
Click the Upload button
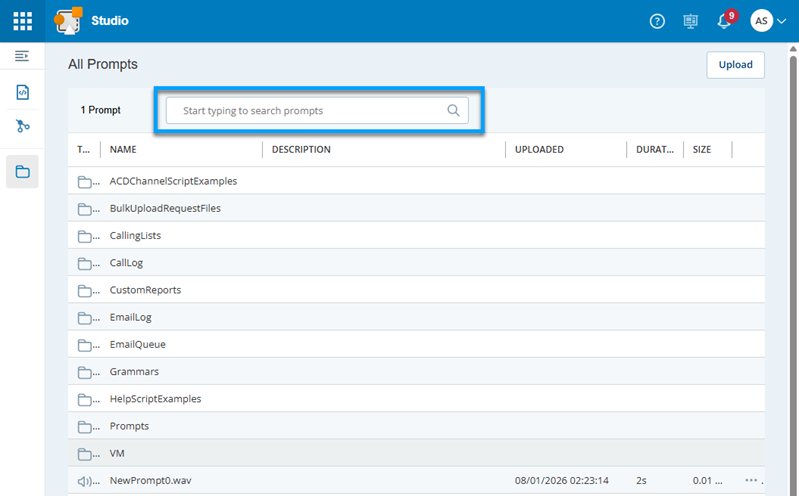click(x=735, y=64)
